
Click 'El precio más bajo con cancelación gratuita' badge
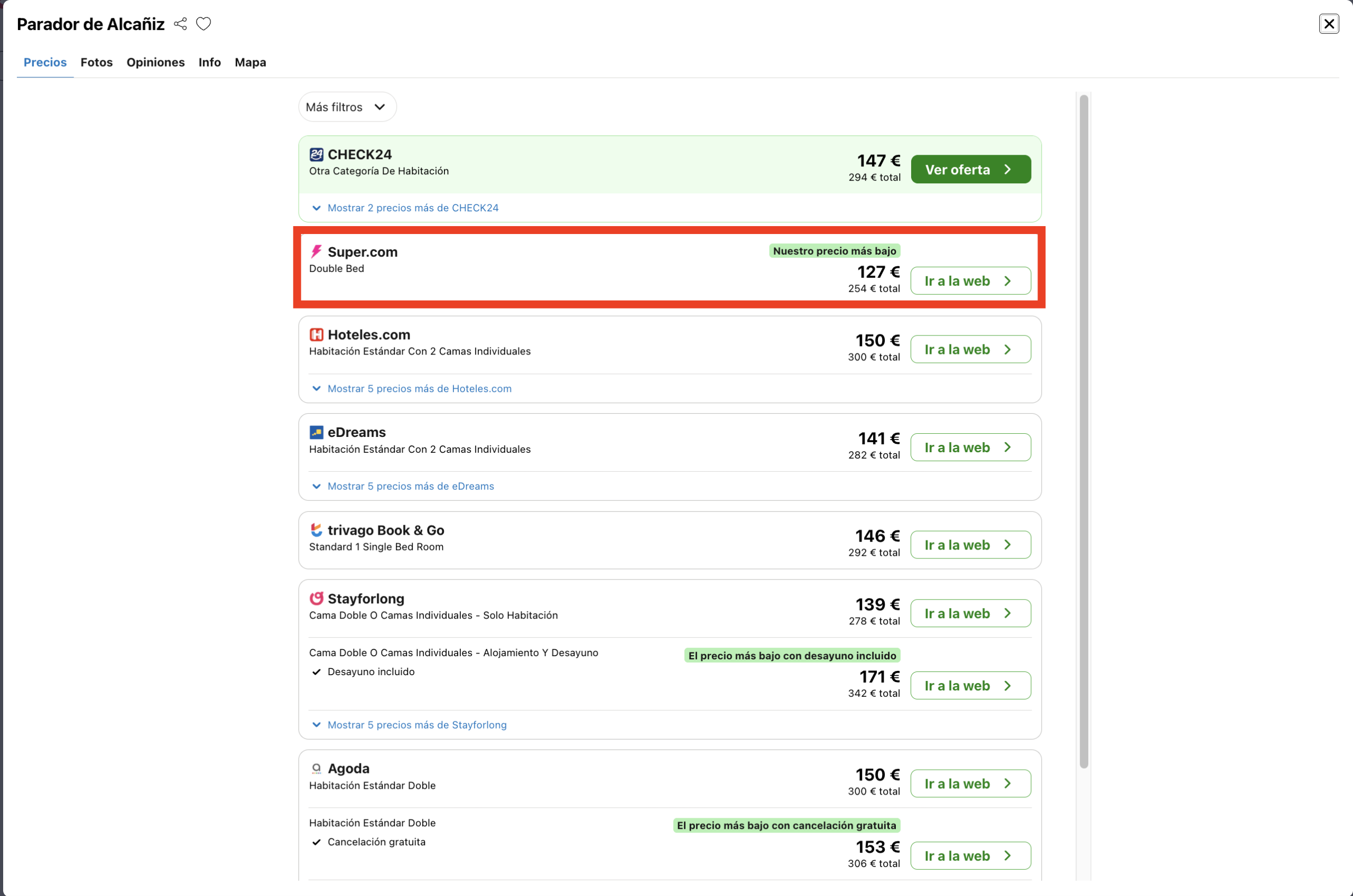click(786, 825)
